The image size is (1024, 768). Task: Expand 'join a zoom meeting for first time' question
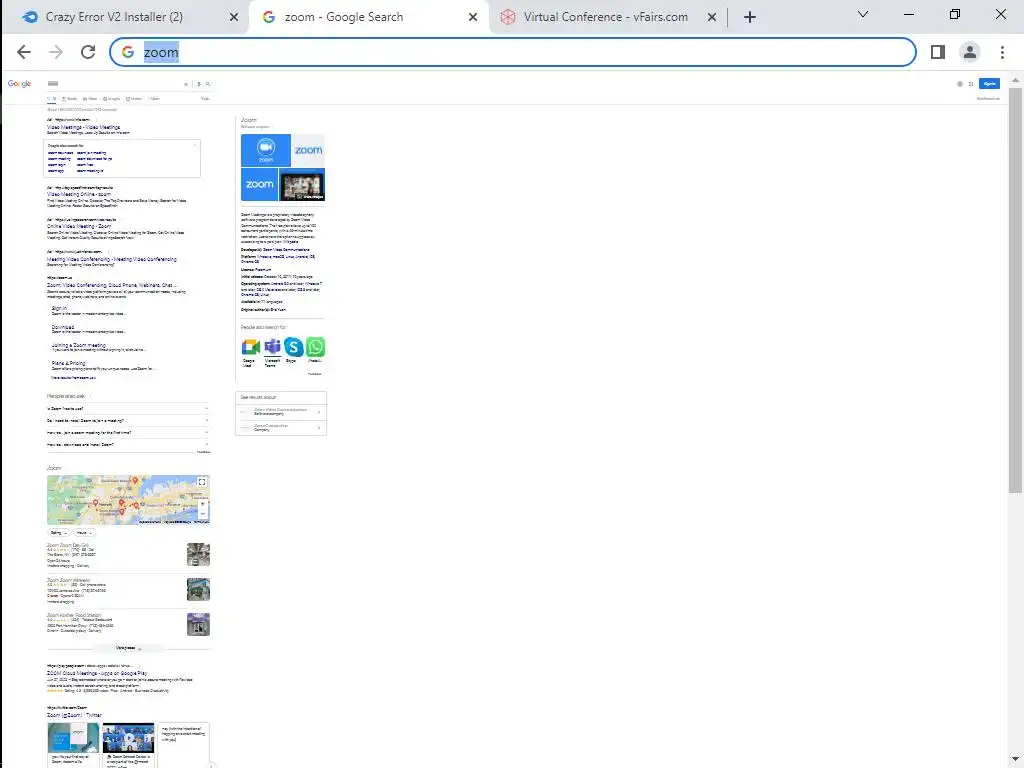(128, 432)
